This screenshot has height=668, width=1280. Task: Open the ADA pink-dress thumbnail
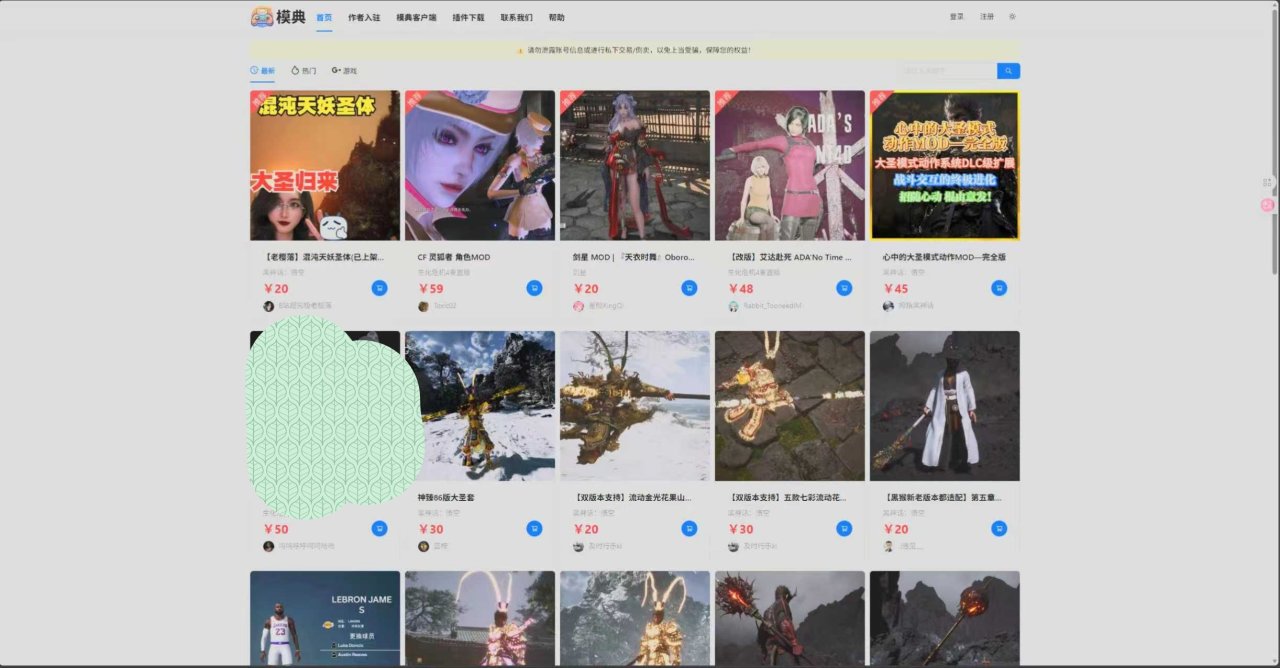coord(790,165)
